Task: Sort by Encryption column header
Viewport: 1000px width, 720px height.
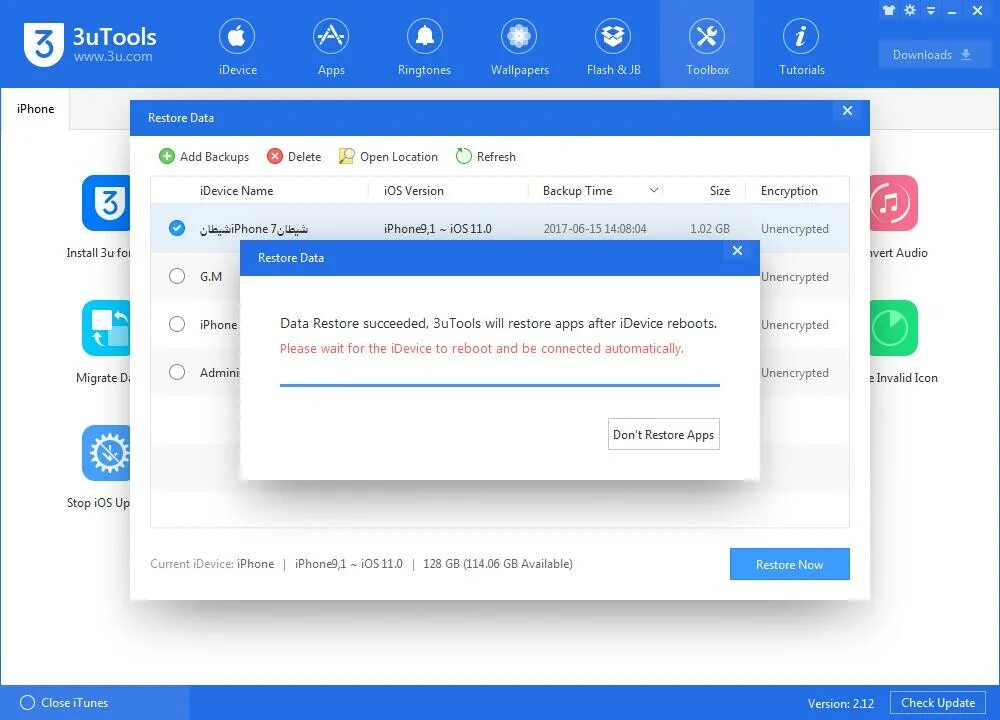Action: pyautogui.click(x=789, y=191)
